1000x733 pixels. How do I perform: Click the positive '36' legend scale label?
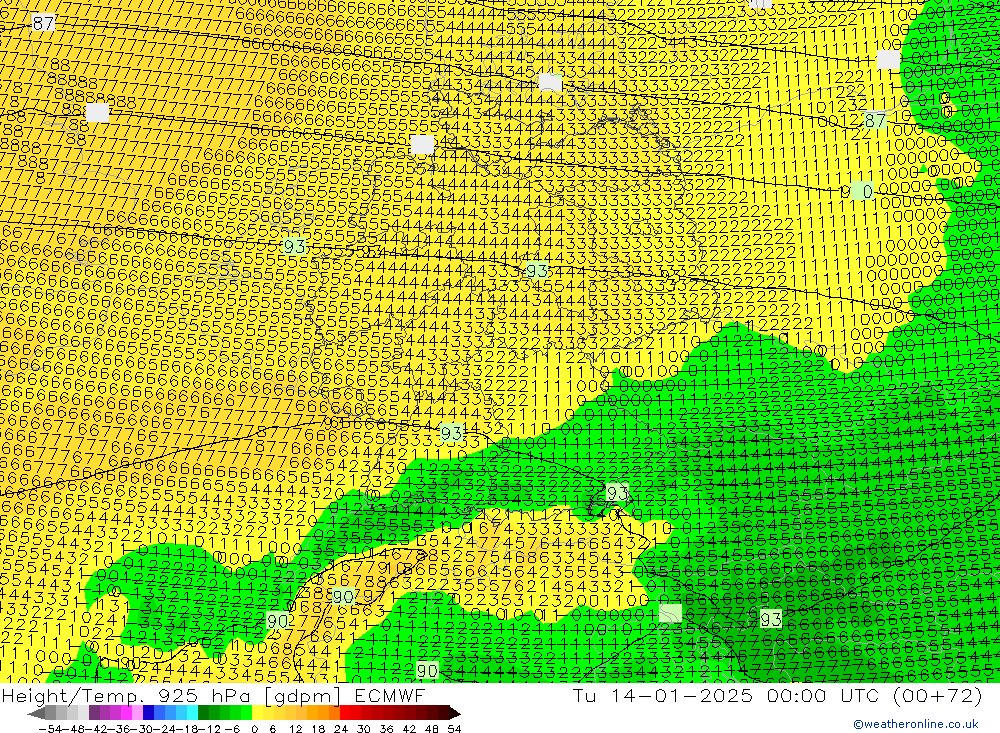point(386,729)
